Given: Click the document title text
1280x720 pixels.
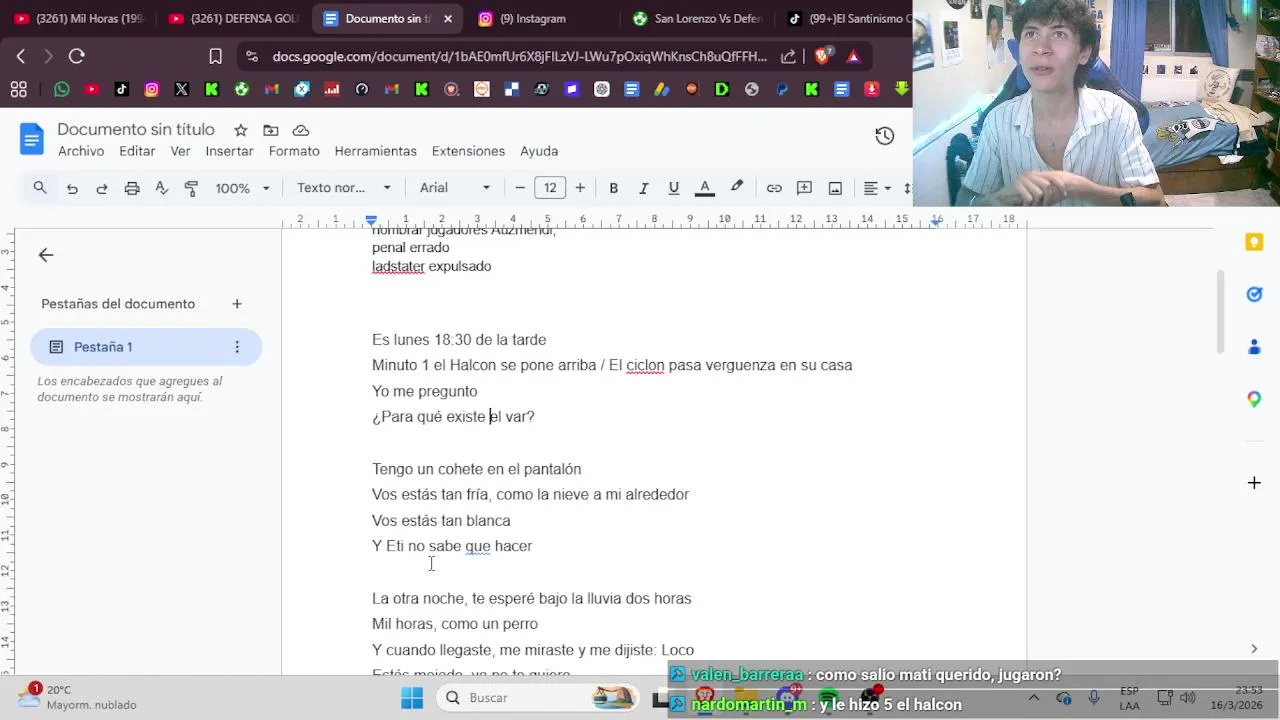Looking at the screenshot, I should click(x=136, y=130).
